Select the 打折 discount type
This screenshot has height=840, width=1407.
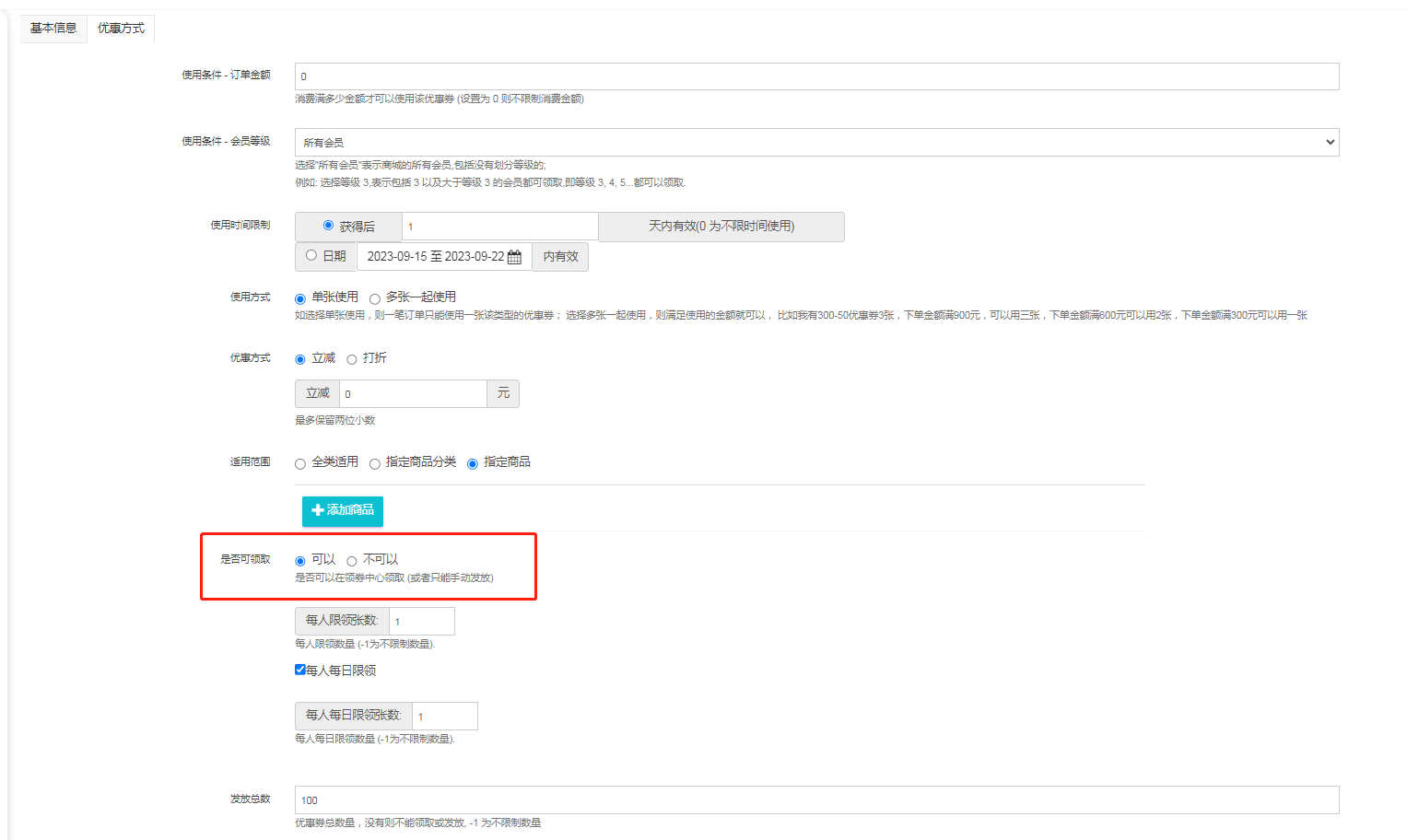tap(352, 359)
